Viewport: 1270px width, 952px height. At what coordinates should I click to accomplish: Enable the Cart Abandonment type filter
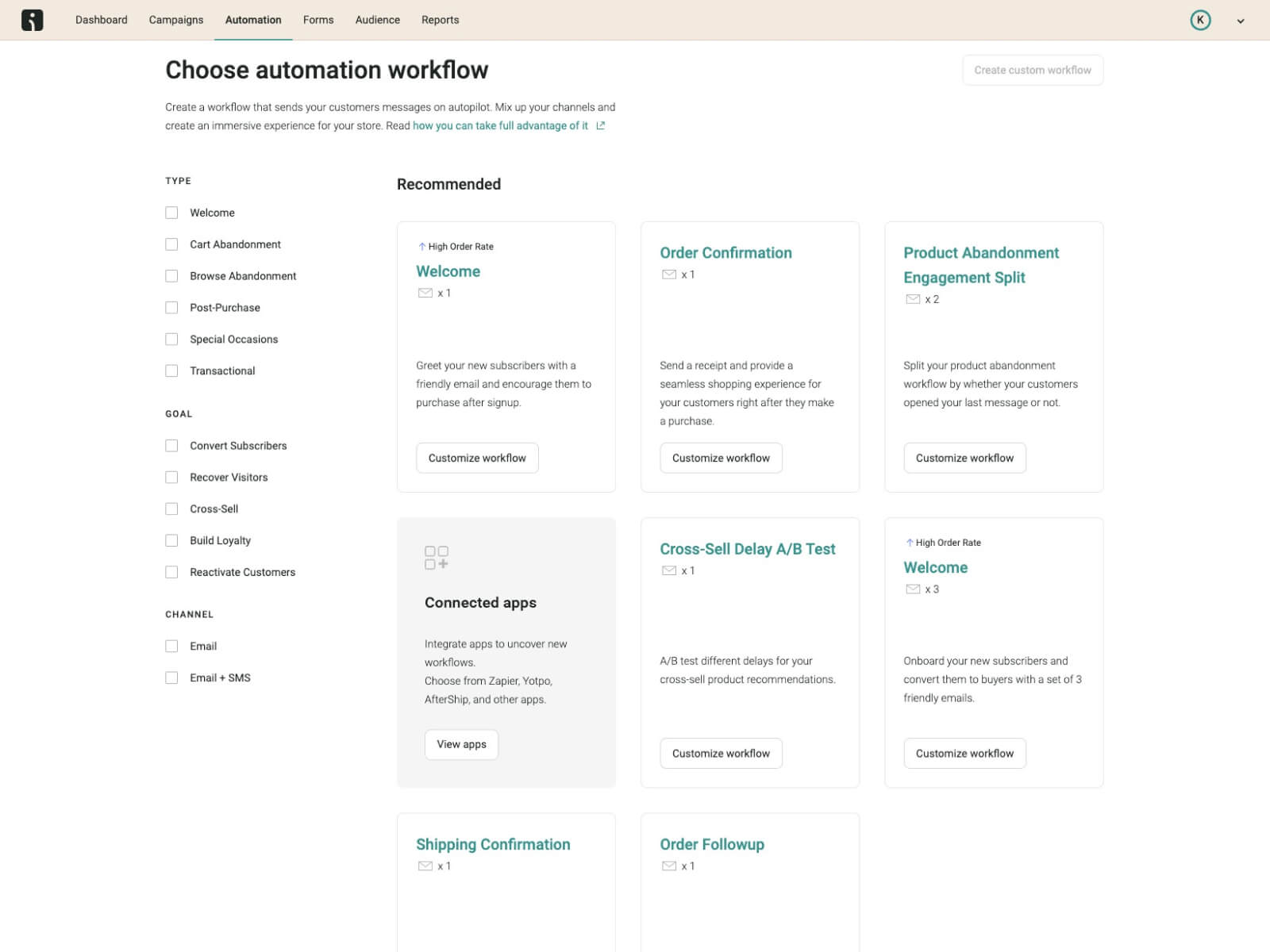(x=171, y=244)
